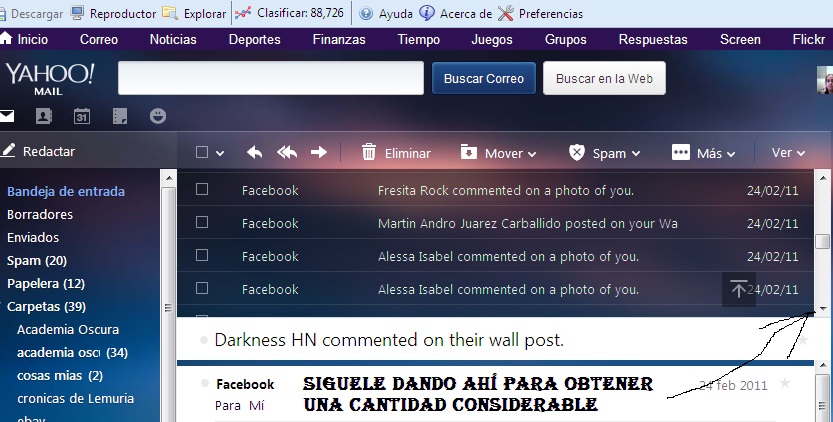Check the Fresita Rock email checkbox
833x422 pixels.
coord(202,190)
